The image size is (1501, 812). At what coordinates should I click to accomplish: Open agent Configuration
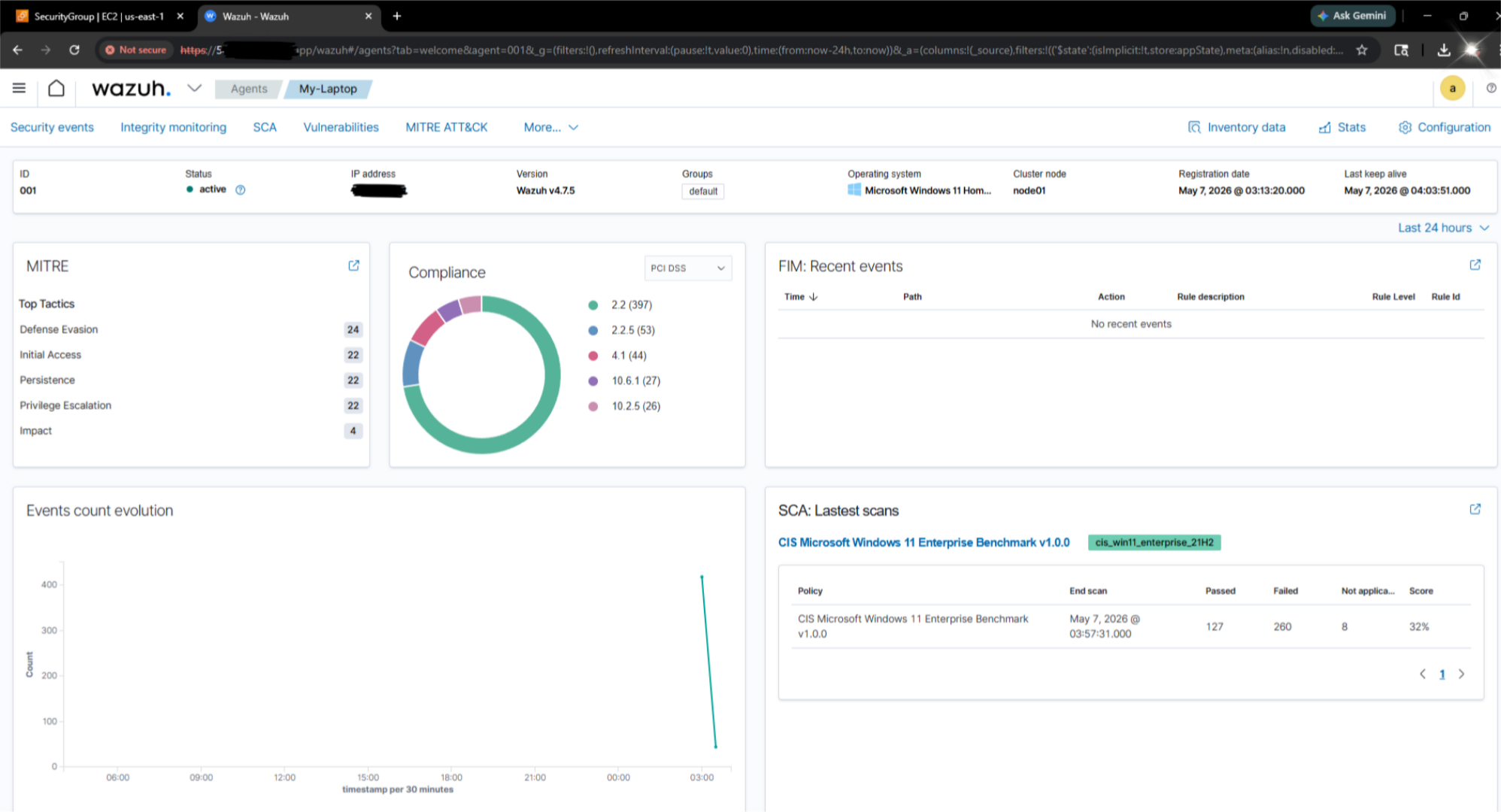[x=1445, y=127]
